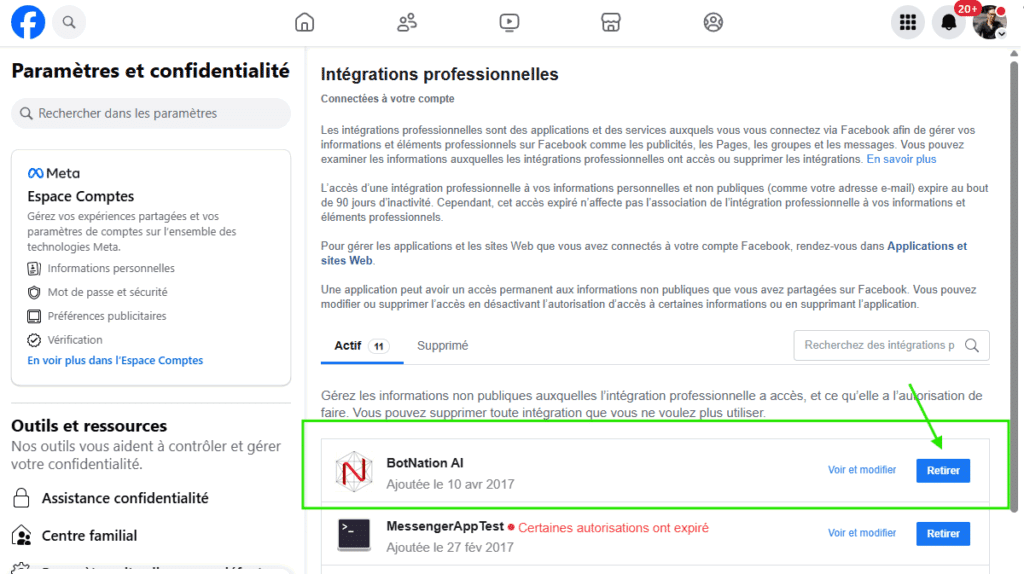
Task: Switch to the Supprimé tab
Action: click(442, 346)
